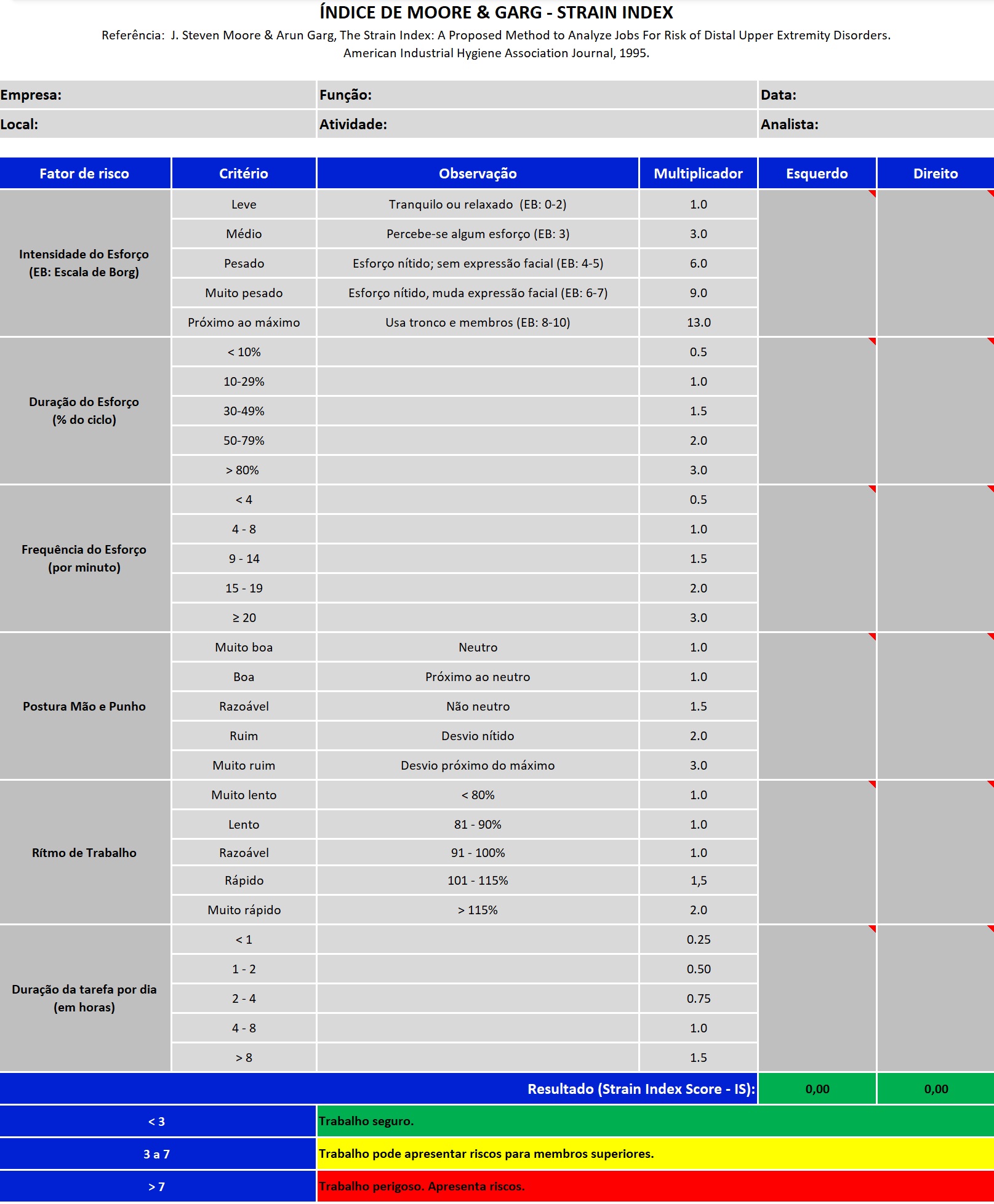Select the yellow risk band for membros superiores

655,1154
